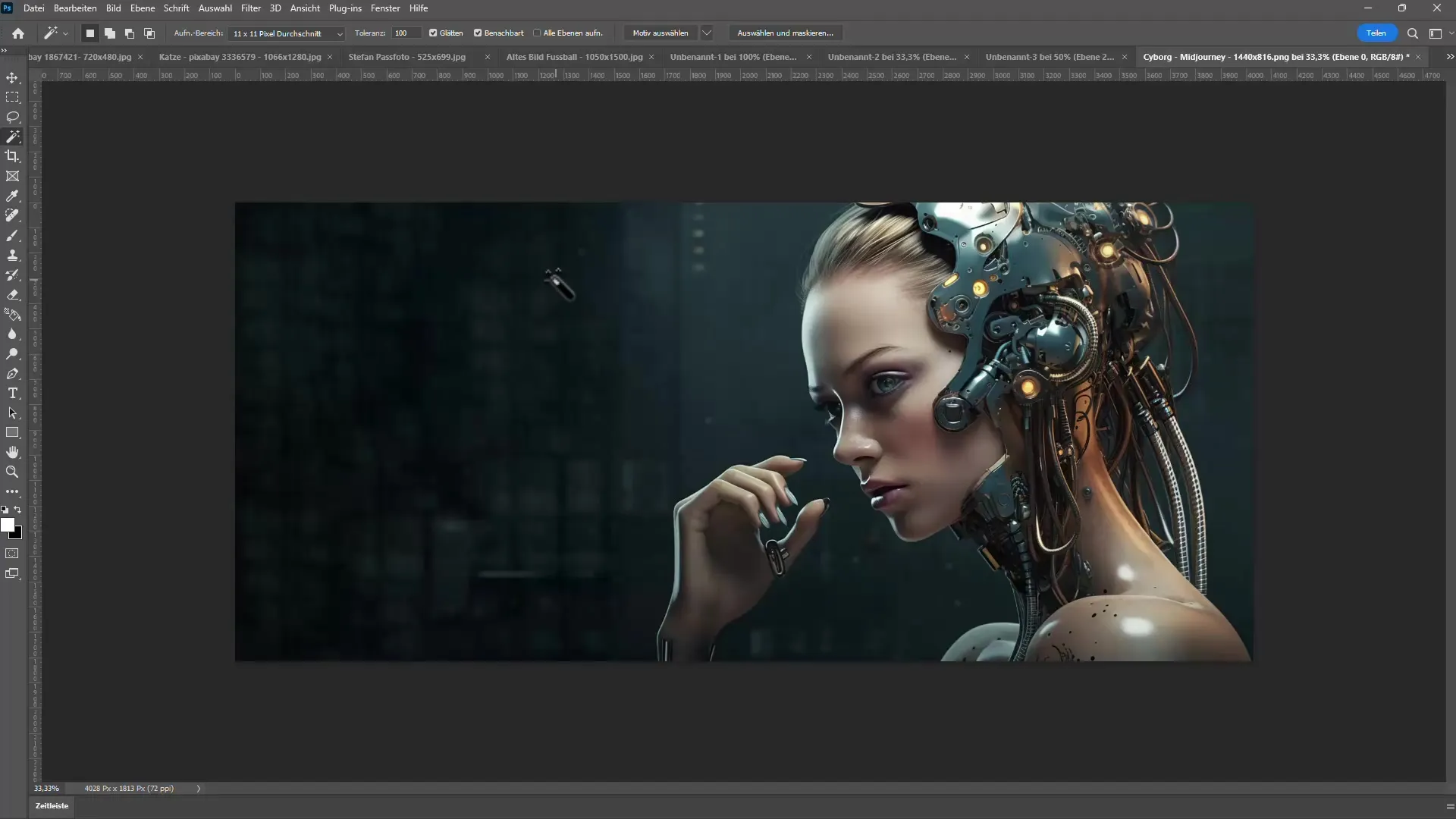The image size is (1456, 819).
Task: Select the Zoom tool
Action: (12, 472)
